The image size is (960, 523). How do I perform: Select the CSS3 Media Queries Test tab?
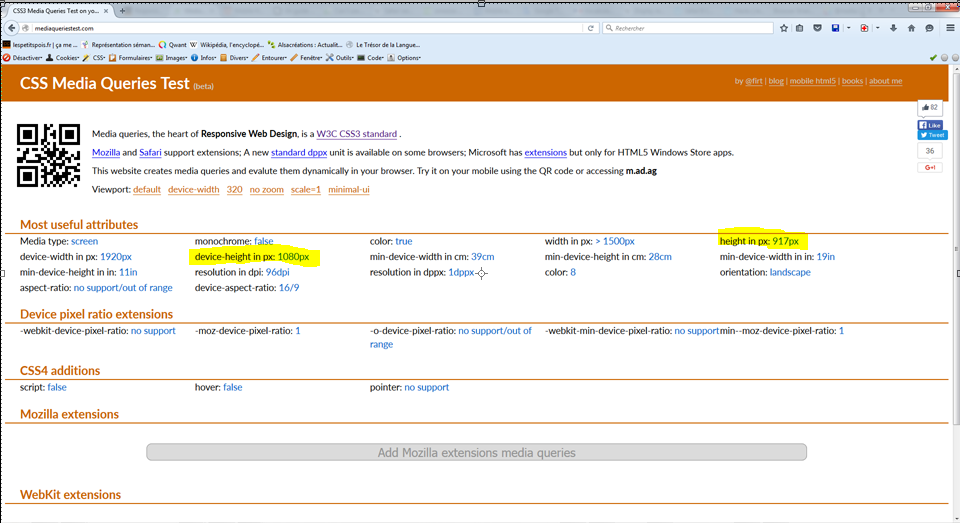click(x=55, y=10)
